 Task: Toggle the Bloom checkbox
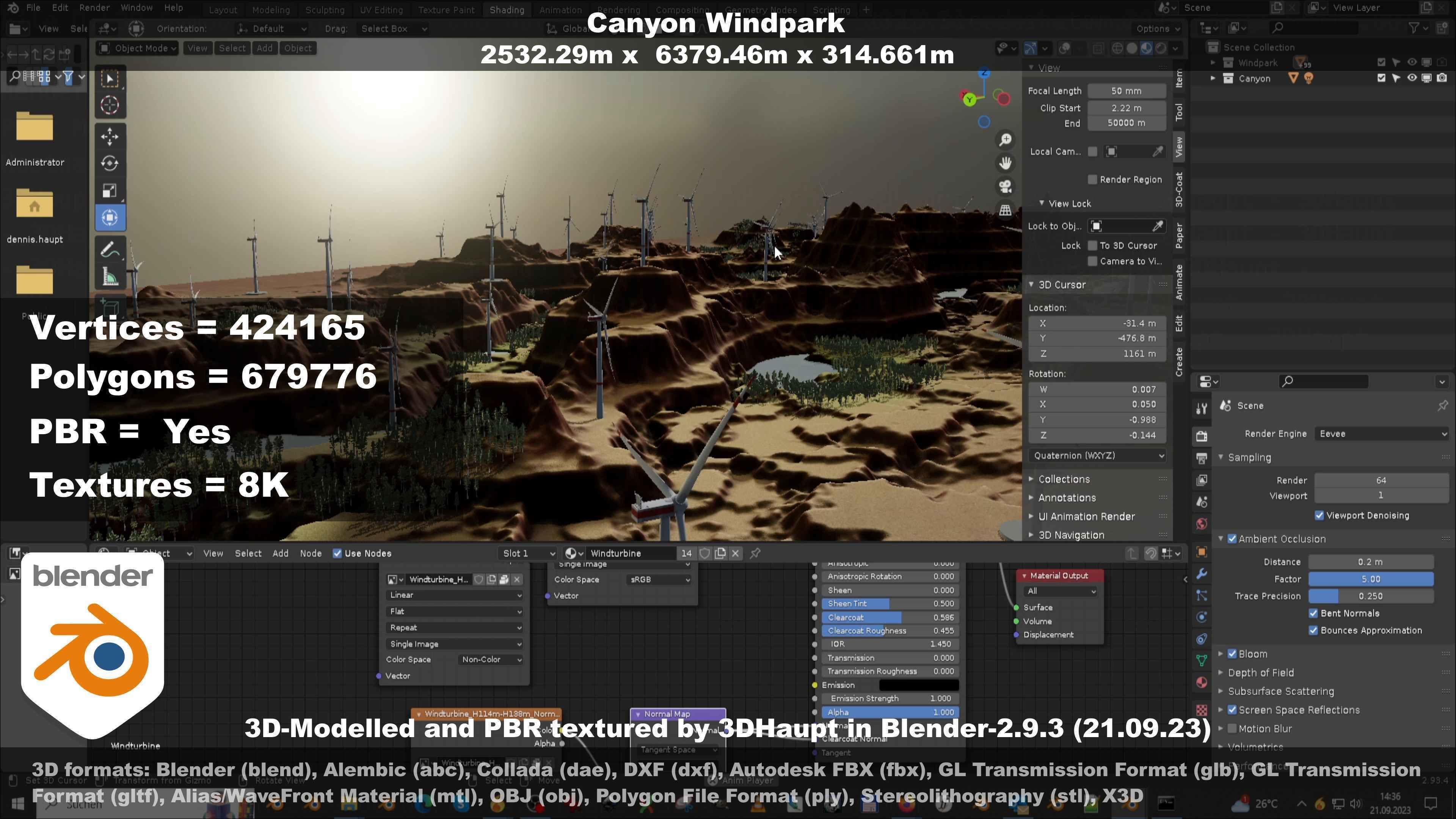[1232, 654]
